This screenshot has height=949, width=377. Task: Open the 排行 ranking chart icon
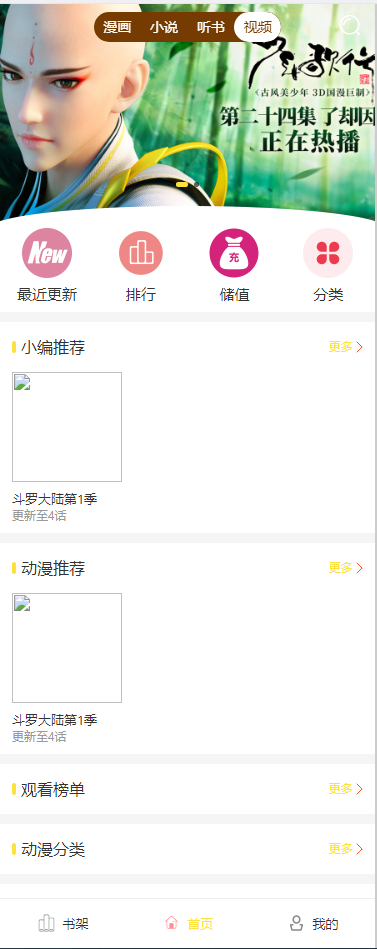point(141,253)
